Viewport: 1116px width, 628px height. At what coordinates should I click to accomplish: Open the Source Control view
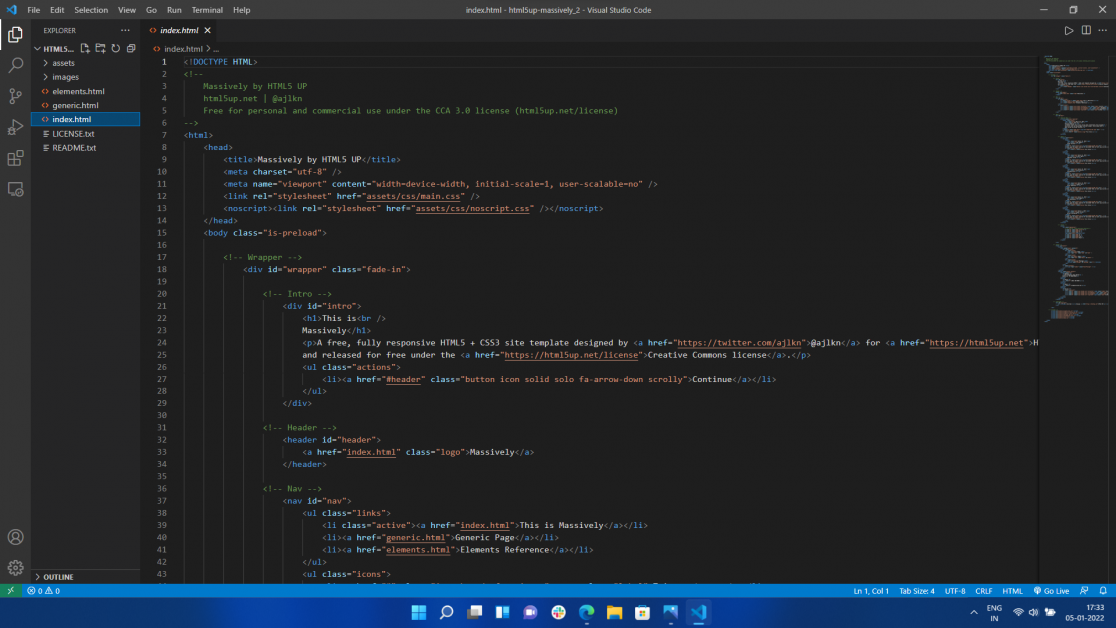[15, 96]
